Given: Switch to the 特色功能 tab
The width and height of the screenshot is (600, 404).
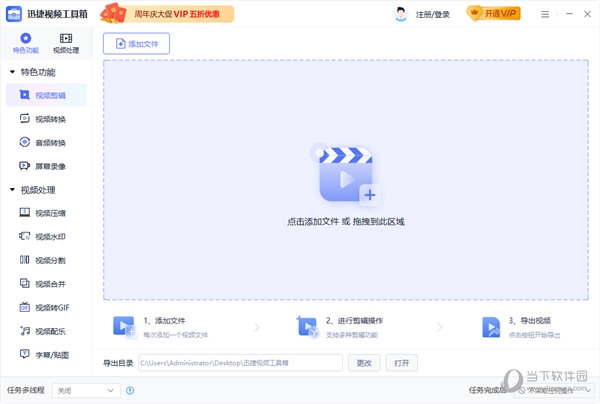Looking at the screenshot, I should tap(26, 43).
